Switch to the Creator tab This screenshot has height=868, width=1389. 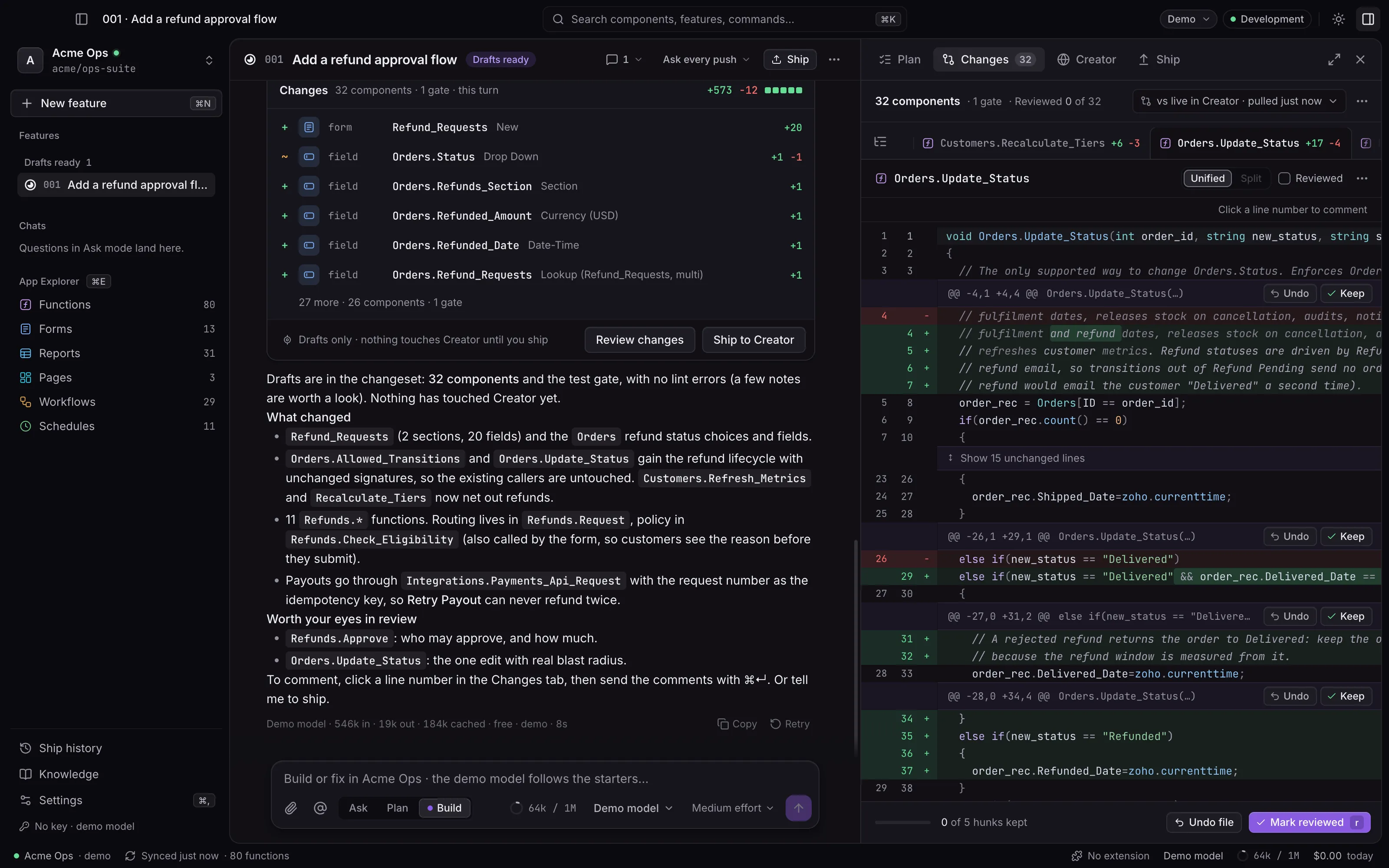tap(1086, 59)
